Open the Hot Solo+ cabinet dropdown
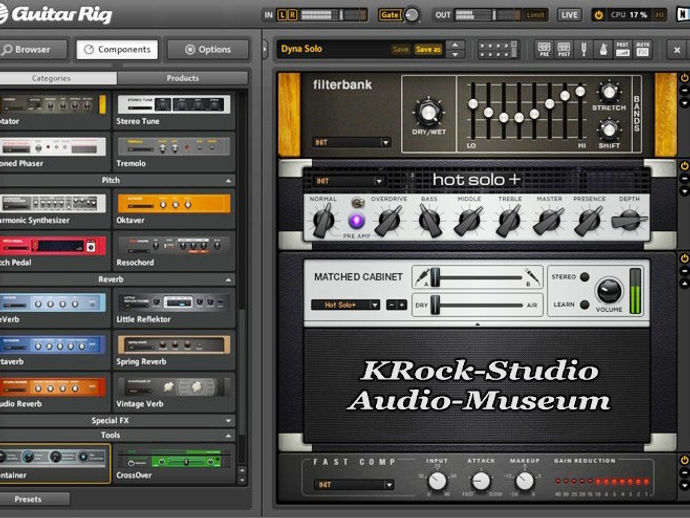 345,305
